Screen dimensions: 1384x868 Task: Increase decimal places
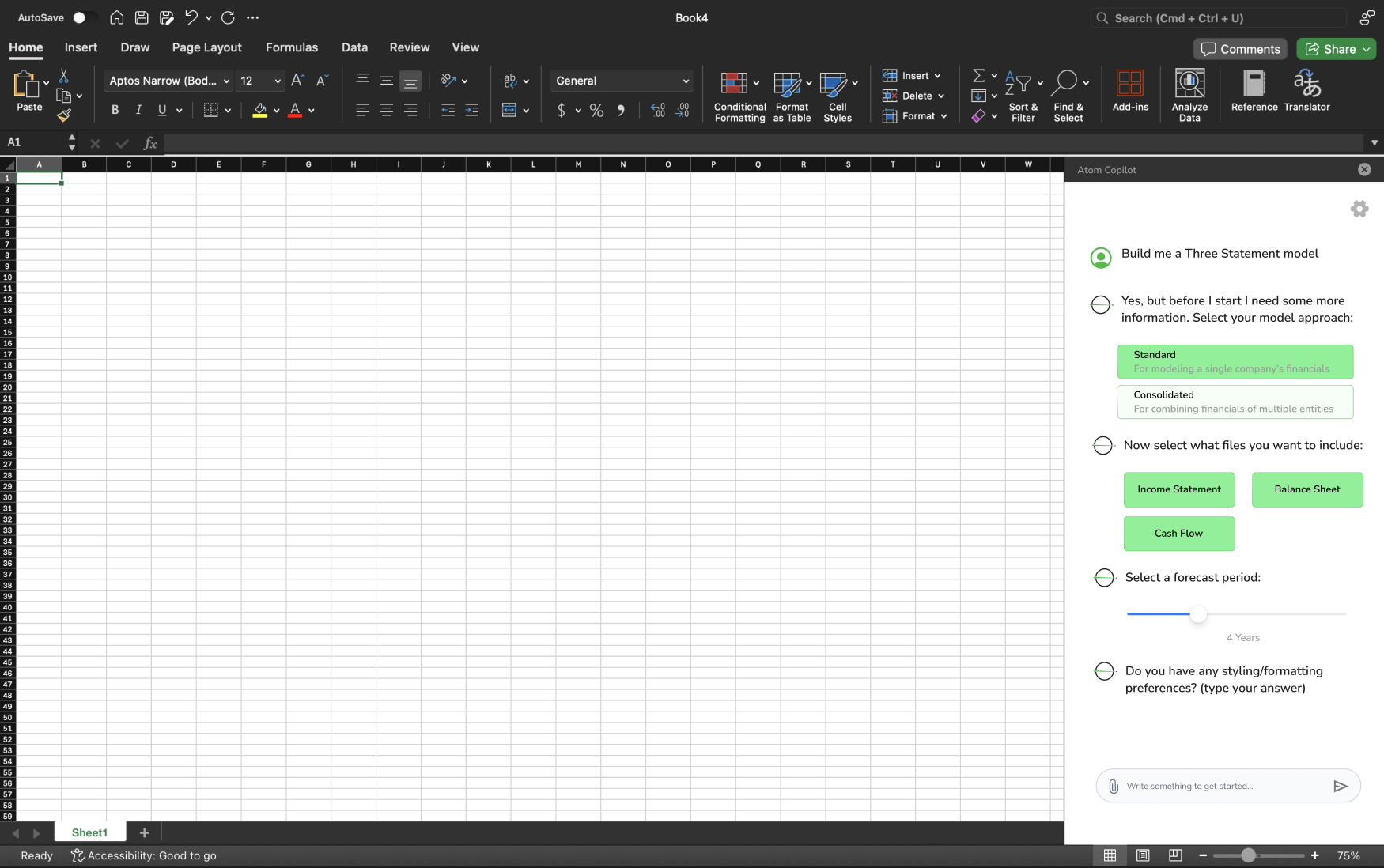[x=658, y=111]
